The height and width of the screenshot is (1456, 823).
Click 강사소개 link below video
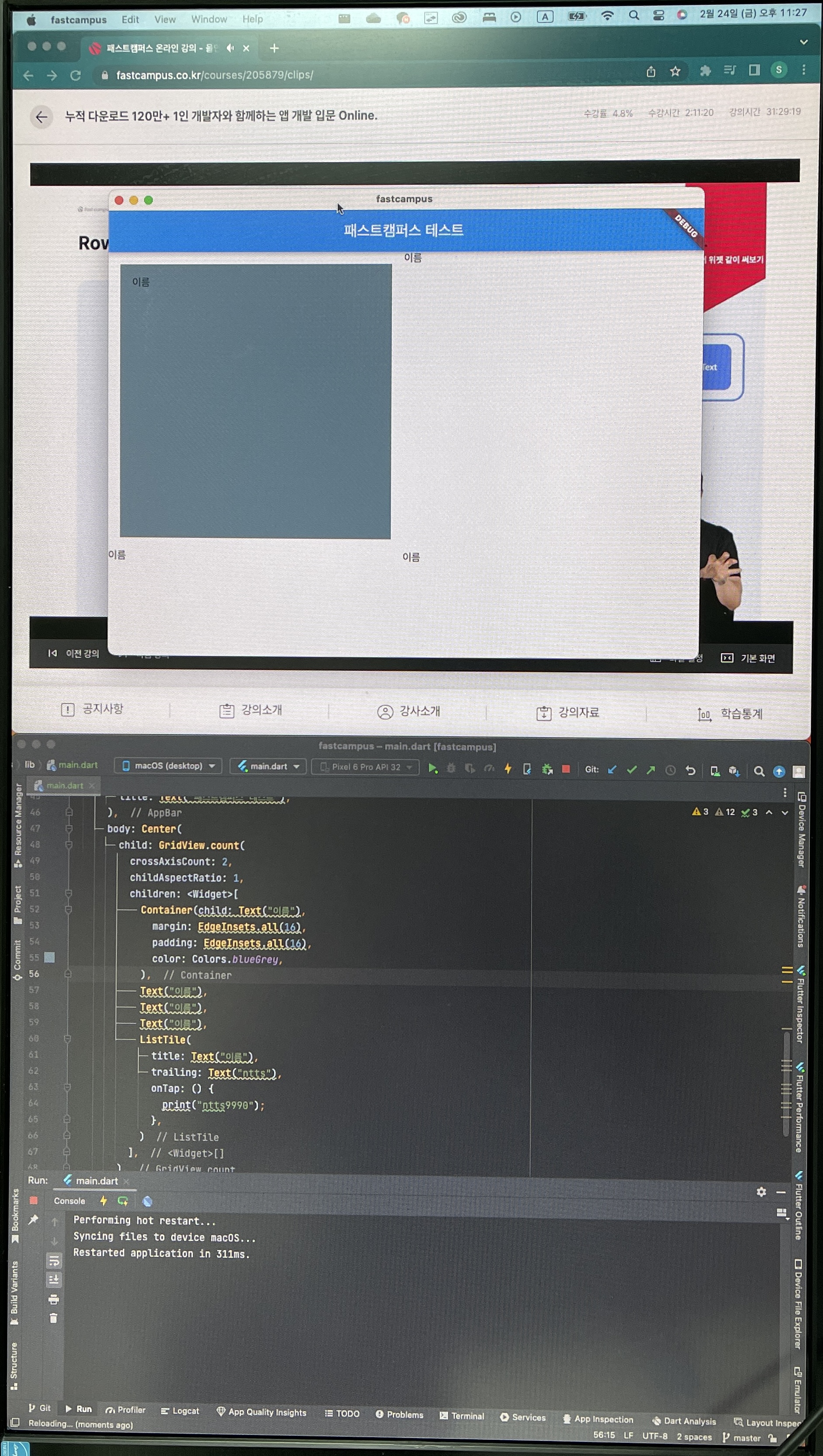409,711
